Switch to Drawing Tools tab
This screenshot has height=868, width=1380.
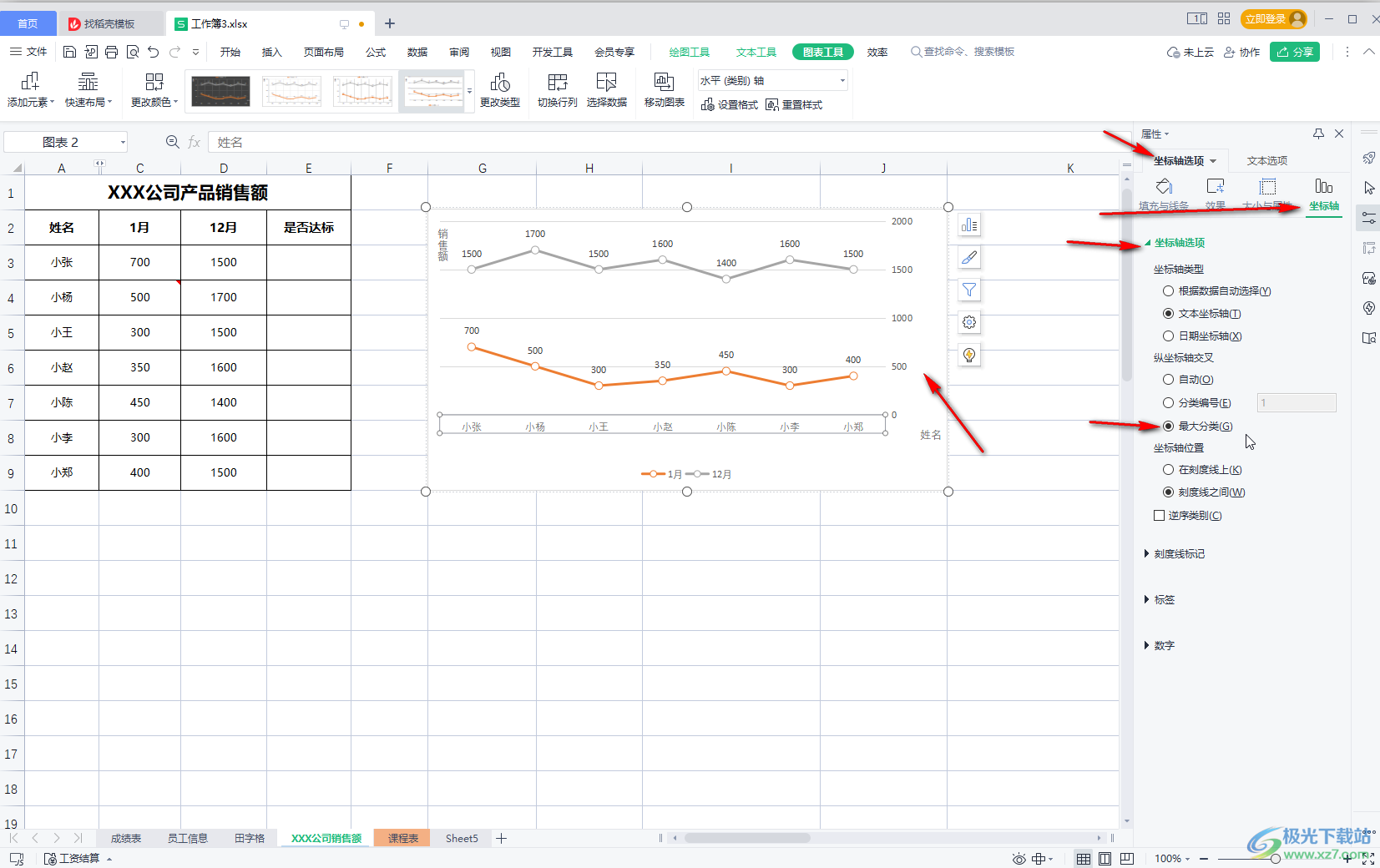690,52
